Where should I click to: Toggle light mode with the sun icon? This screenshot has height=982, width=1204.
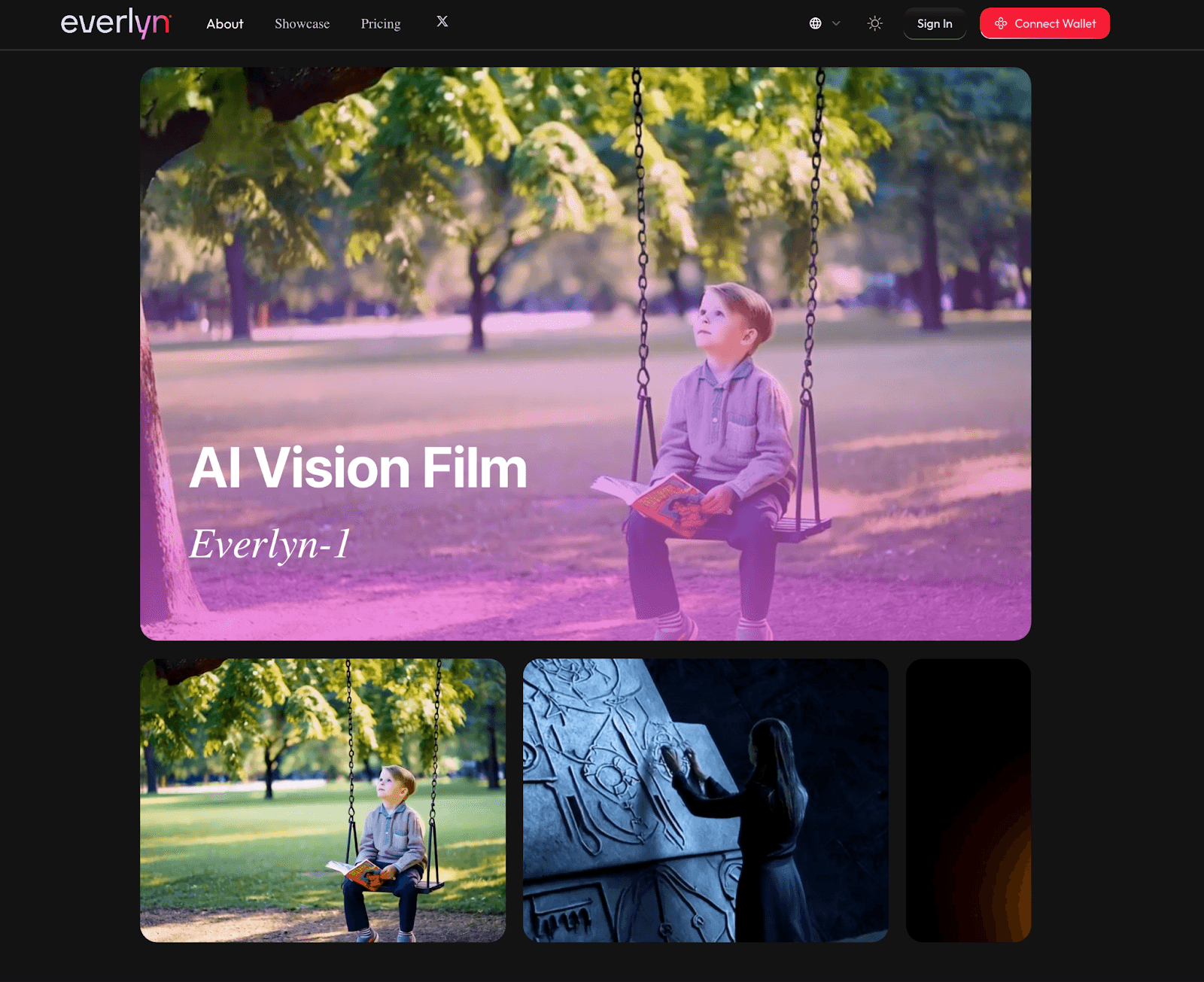point(874,23)
